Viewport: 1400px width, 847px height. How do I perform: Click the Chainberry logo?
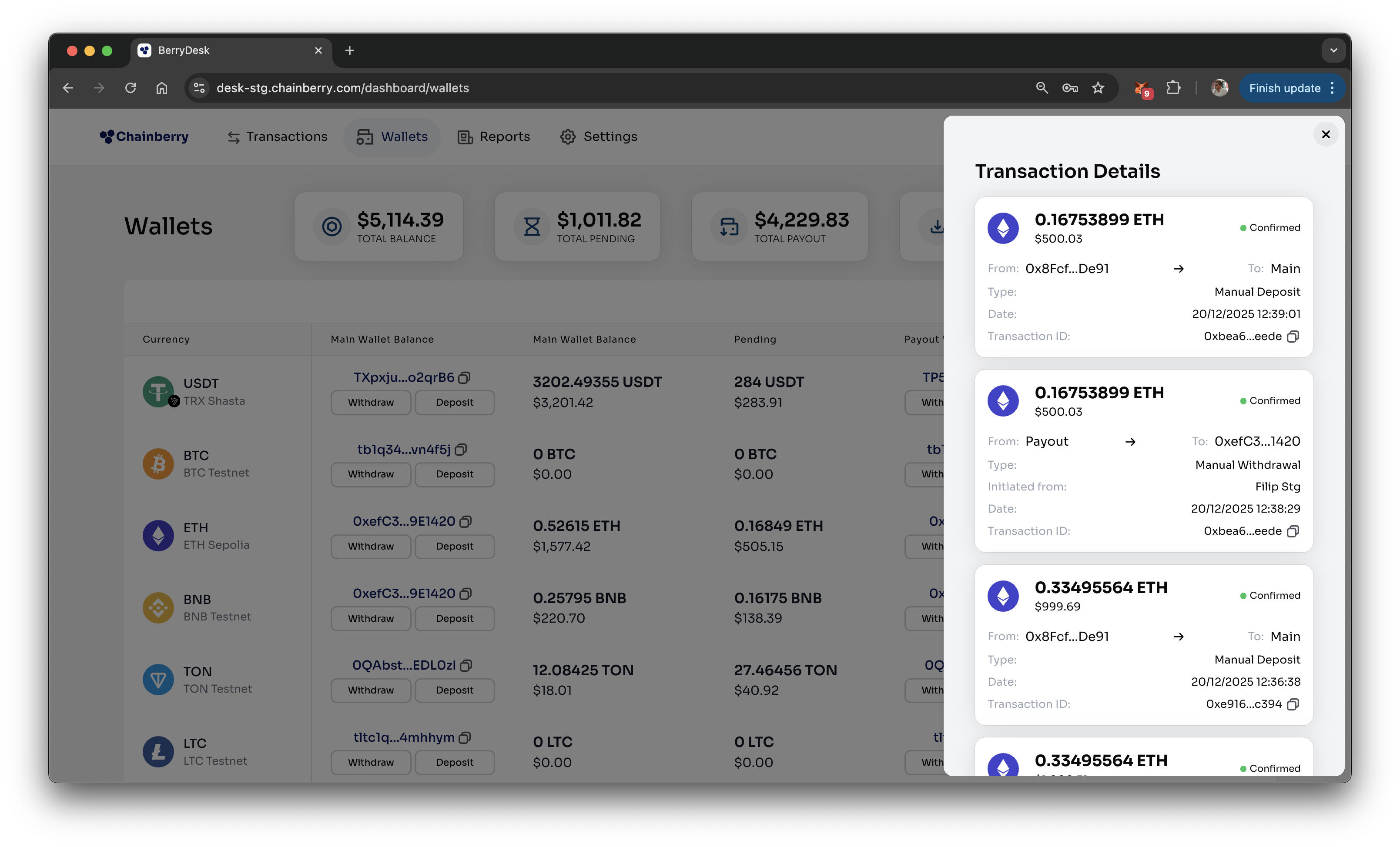click(x=144, y=137)
